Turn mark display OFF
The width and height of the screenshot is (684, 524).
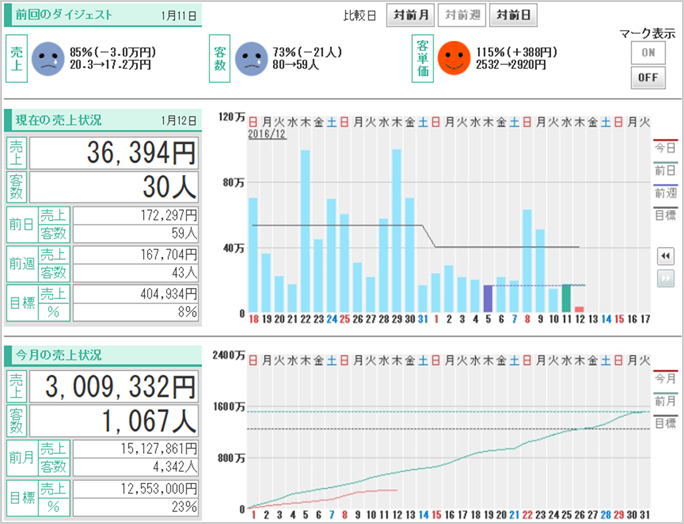pyautogui.click(x=648, y=78)
